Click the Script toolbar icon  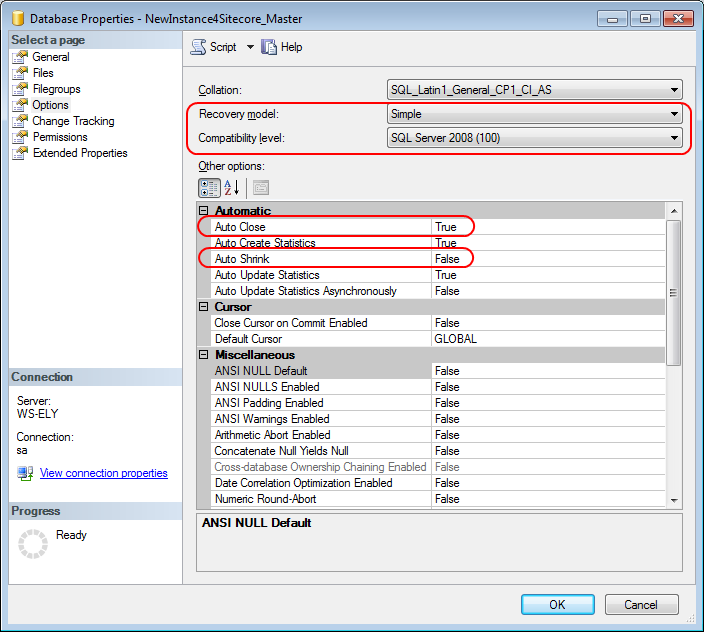point(199,47)
